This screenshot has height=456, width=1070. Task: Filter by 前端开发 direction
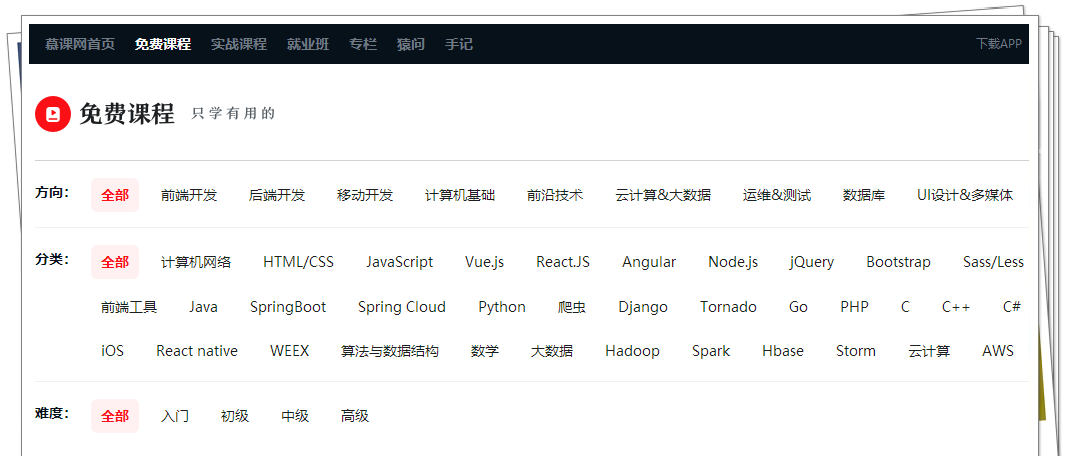pos(189,195)
